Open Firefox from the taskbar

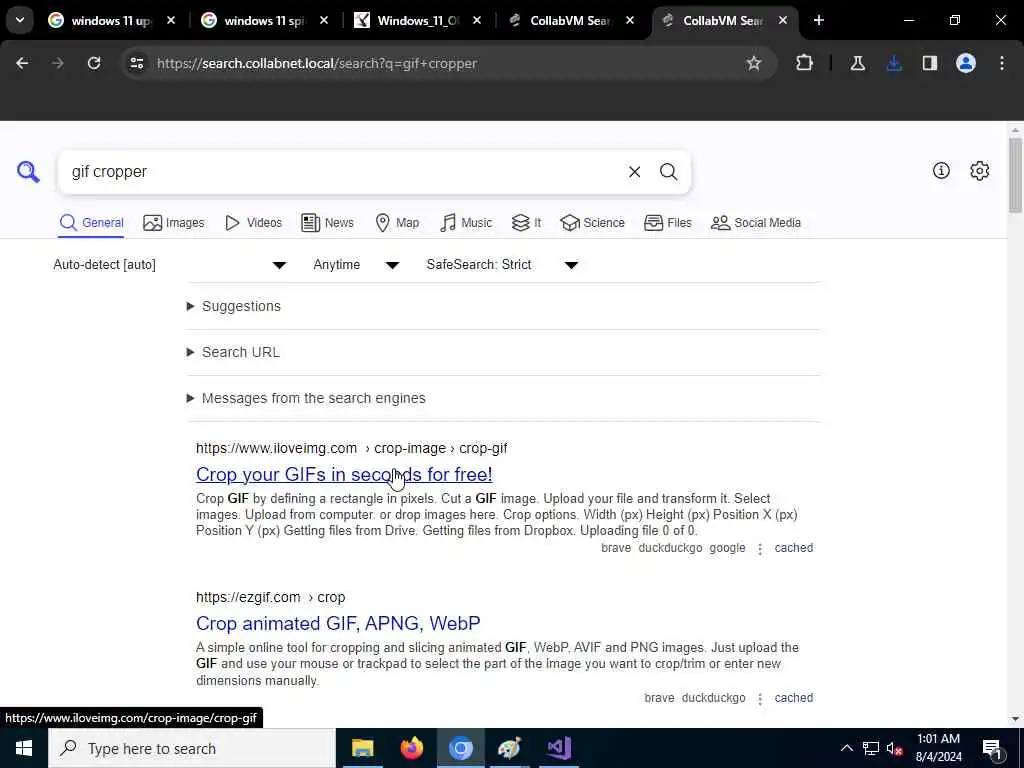(411, 748)
